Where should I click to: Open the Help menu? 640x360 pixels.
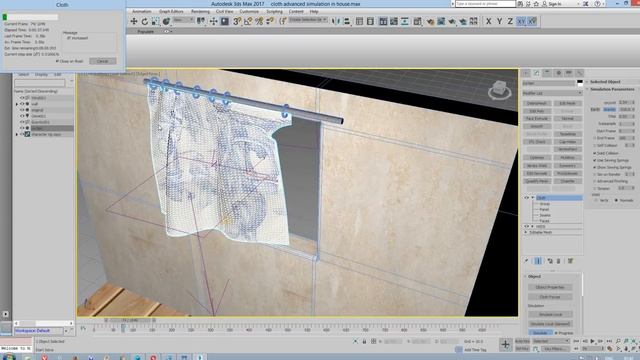click(x=314, y=11)
